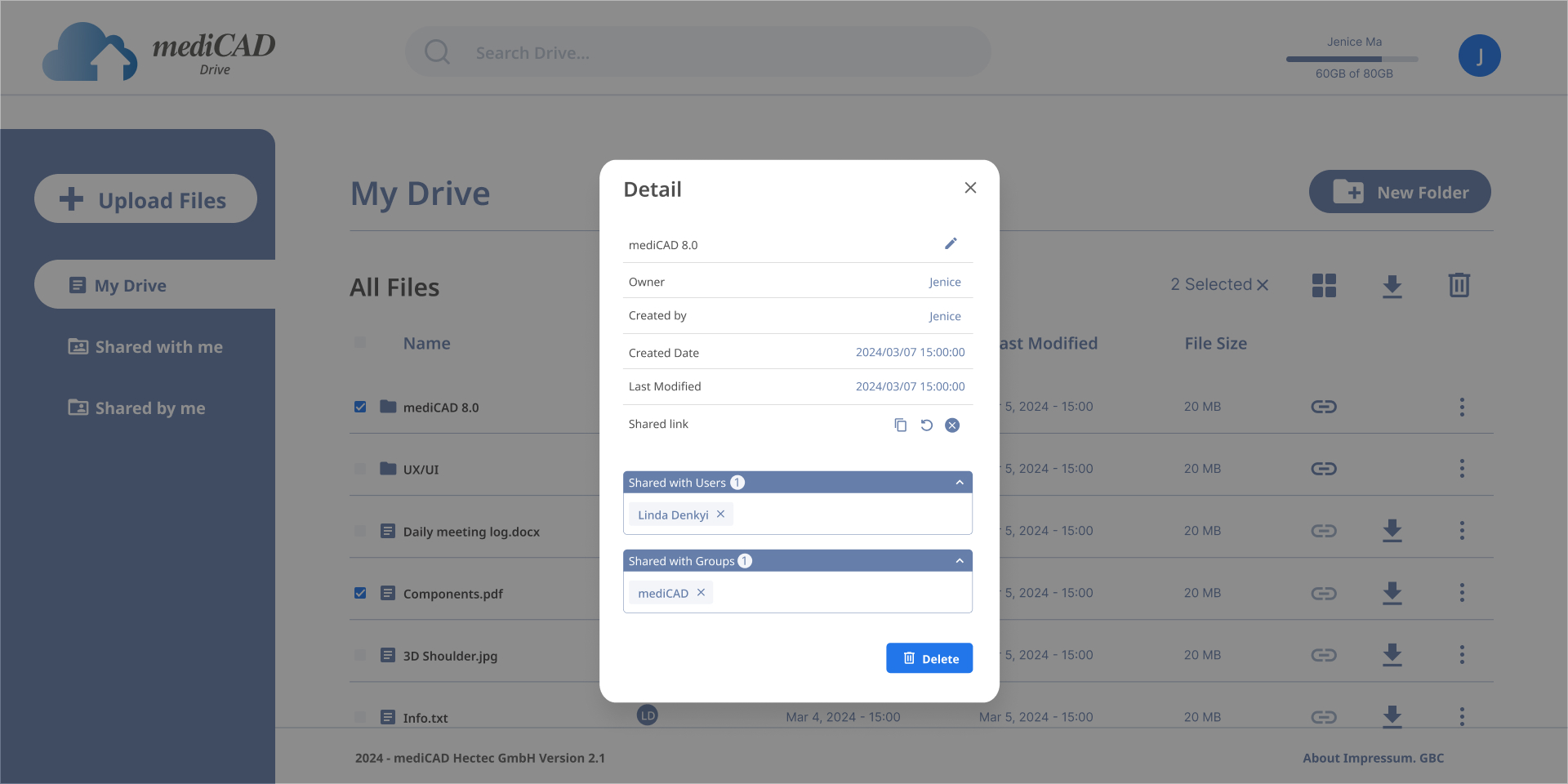Open My Drive in sidebar

click(x=154, y=284)
